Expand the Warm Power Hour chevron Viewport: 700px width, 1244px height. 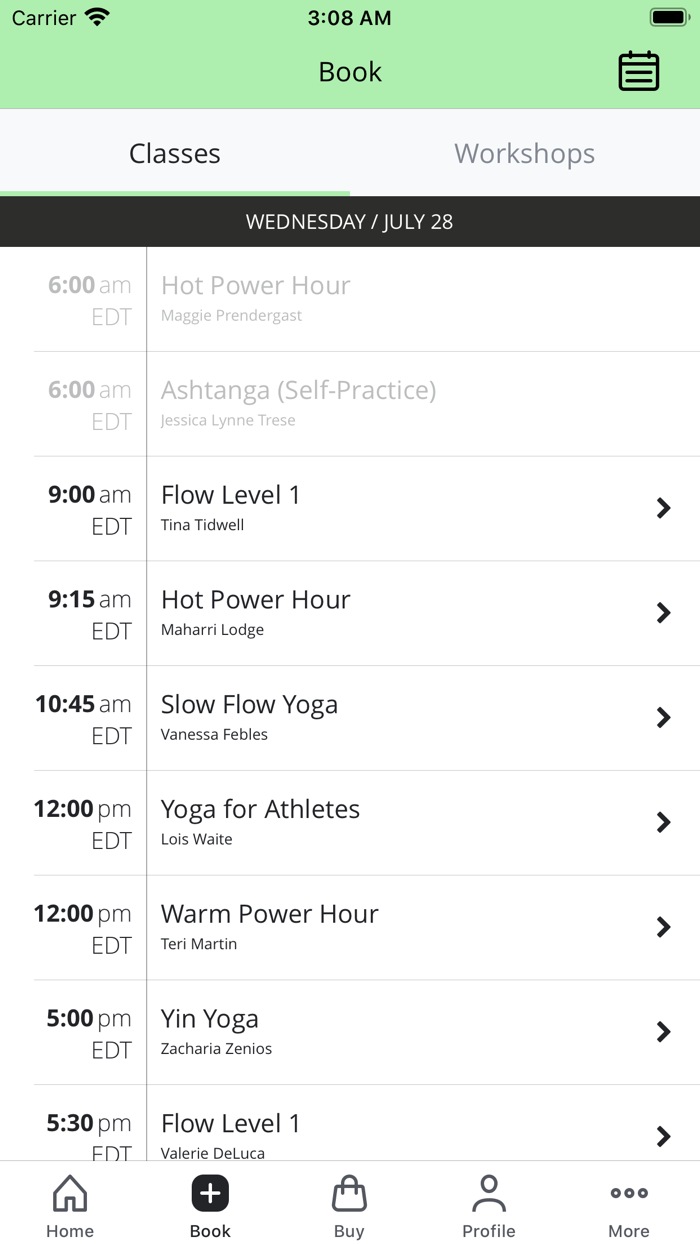point(663,927)
